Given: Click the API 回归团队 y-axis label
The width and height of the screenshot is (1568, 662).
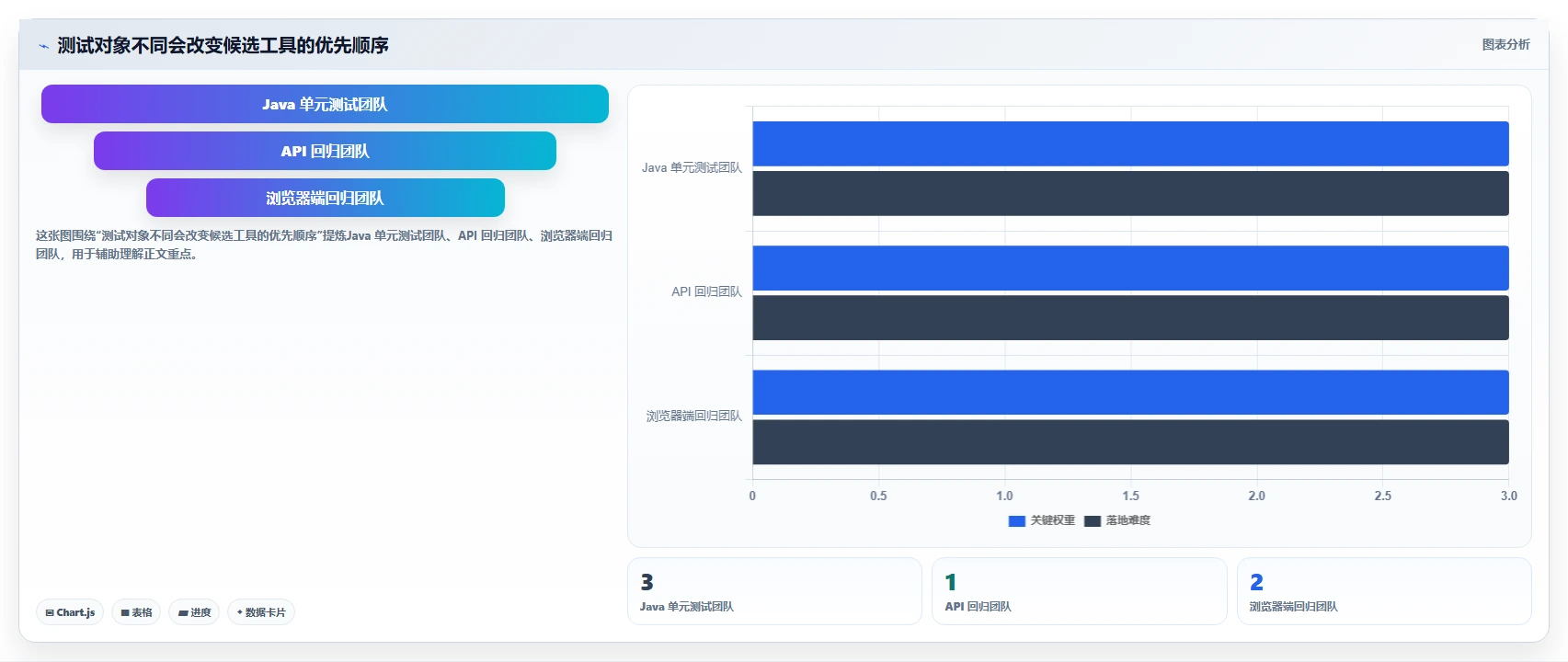Looking at the screenshot, I should (x=706, y=292).
